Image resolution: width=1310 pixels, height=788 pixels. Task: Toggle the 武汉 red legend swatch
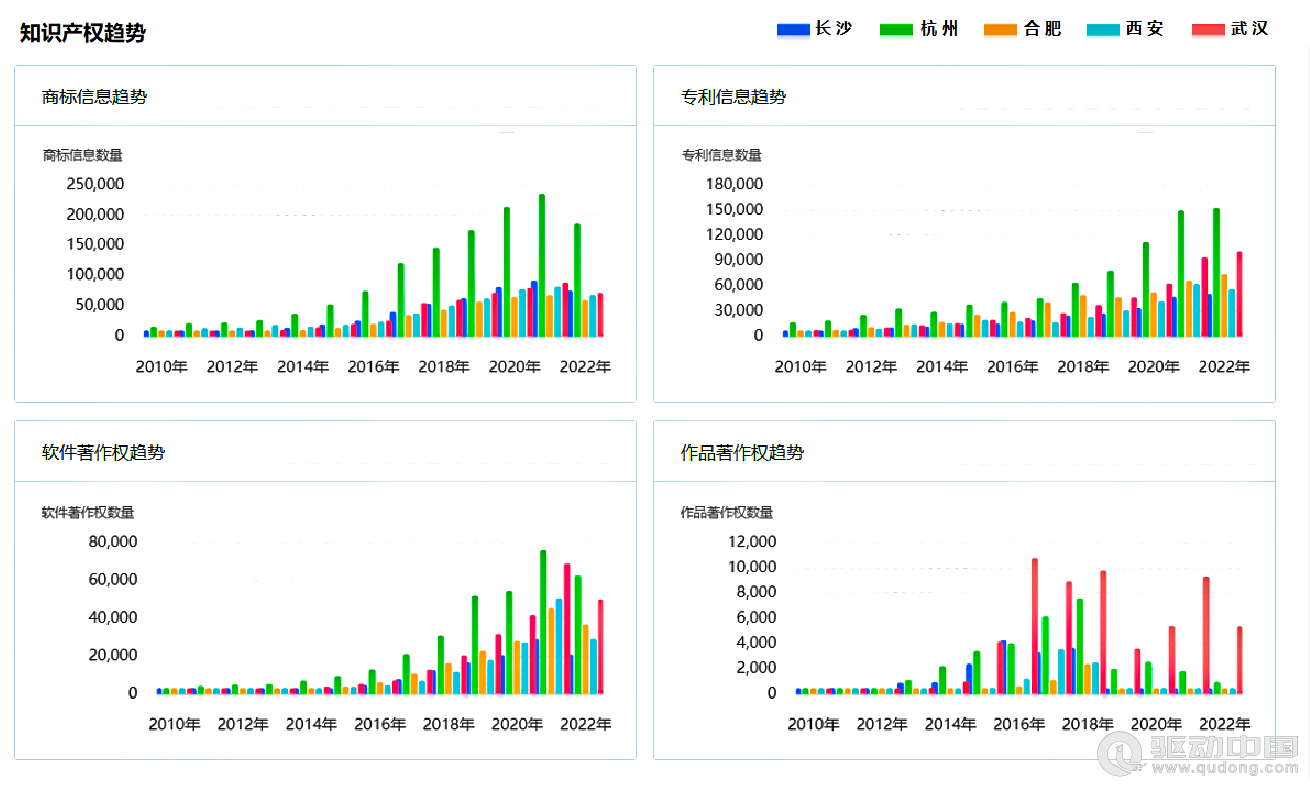click(x=1208, y=30)
